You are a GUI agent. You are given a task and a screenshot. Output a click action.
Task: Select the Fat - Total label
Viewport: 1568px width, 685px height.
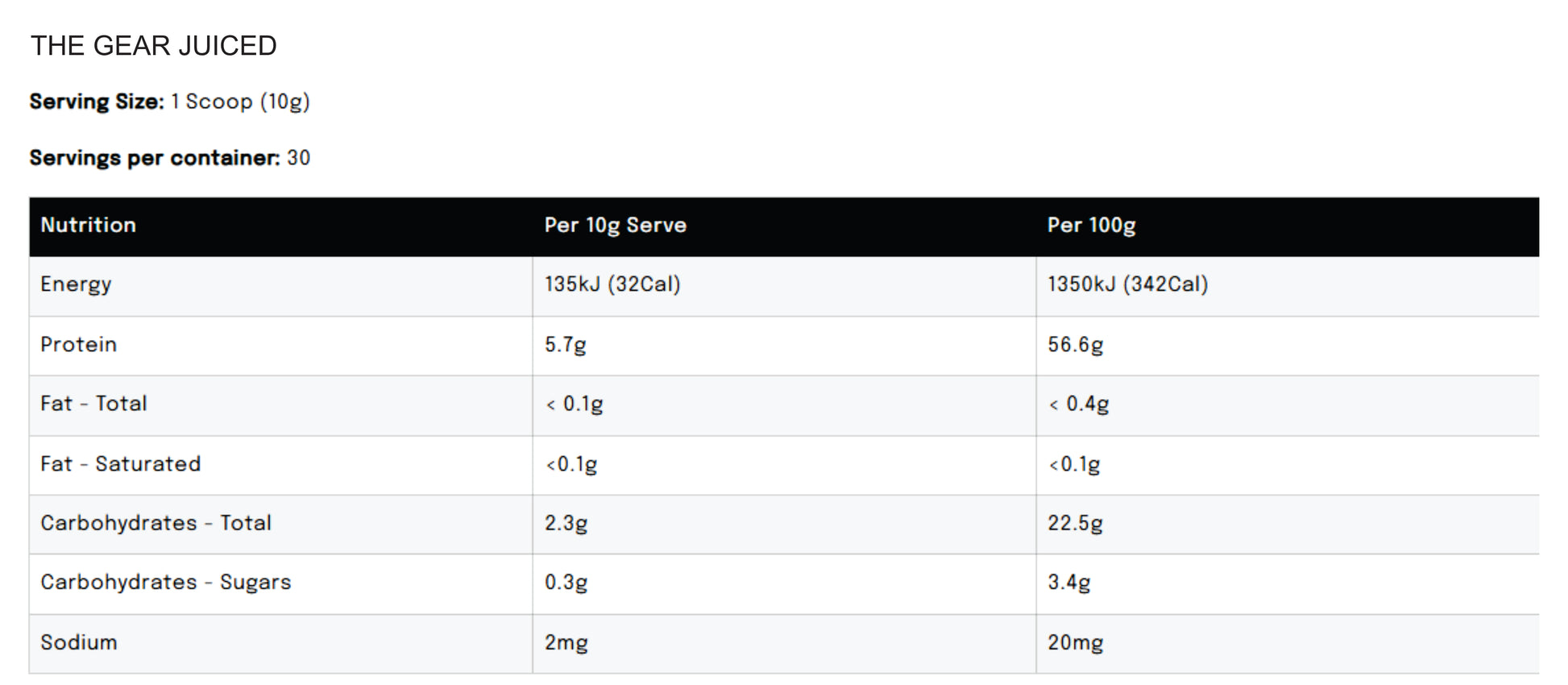click(93, 404)
